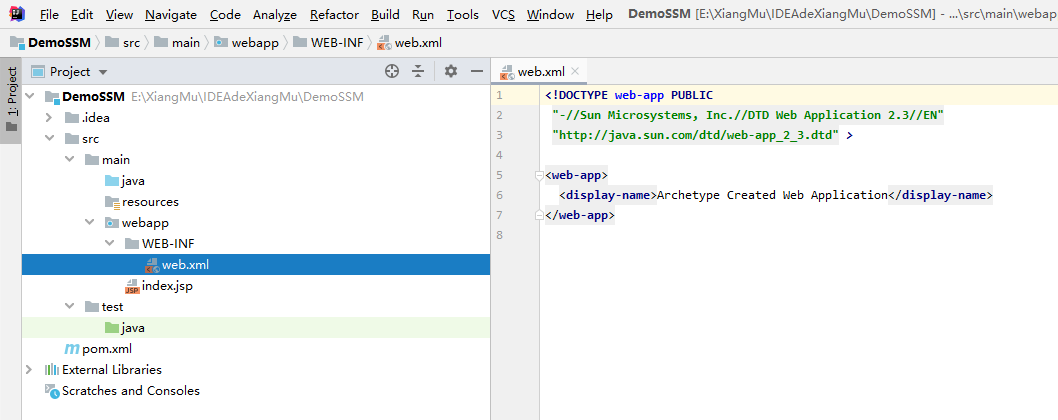
Task: Click the webapp folder icon in breadcrumb
Action: [221, 43]
